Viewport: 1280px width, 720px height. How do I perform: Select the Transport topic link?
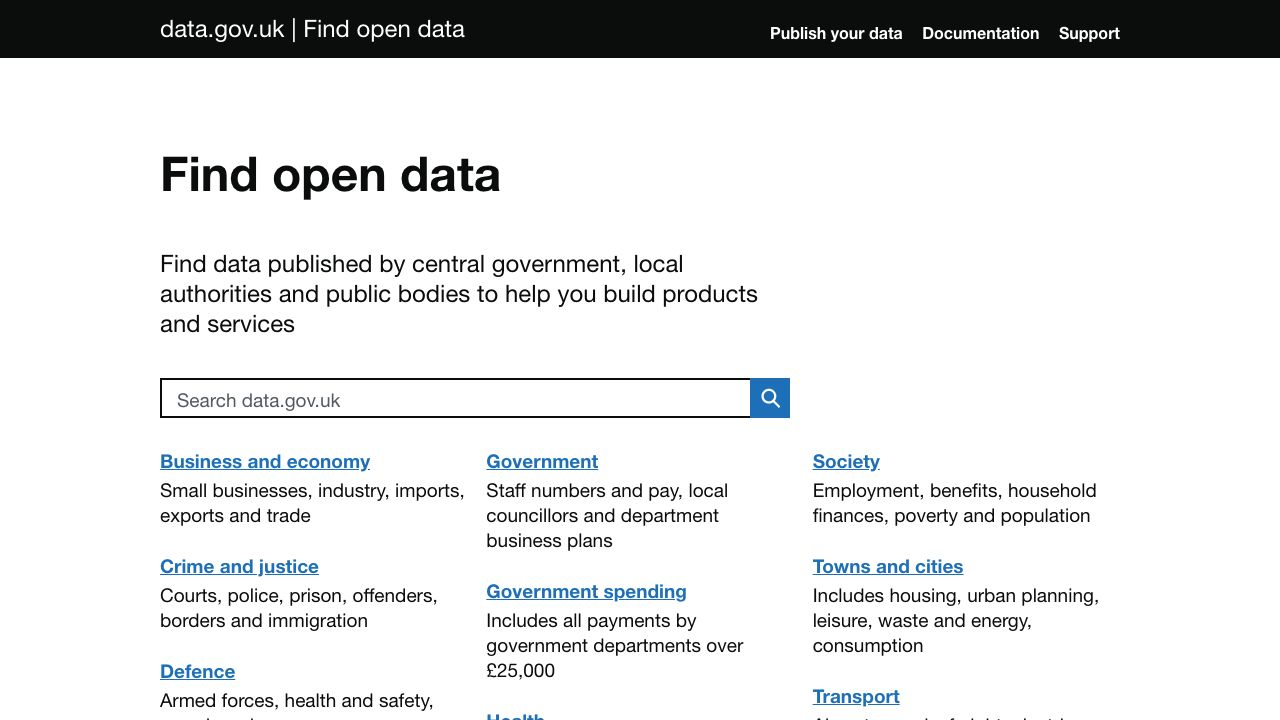pyautogui.click(x=855, y=696)
